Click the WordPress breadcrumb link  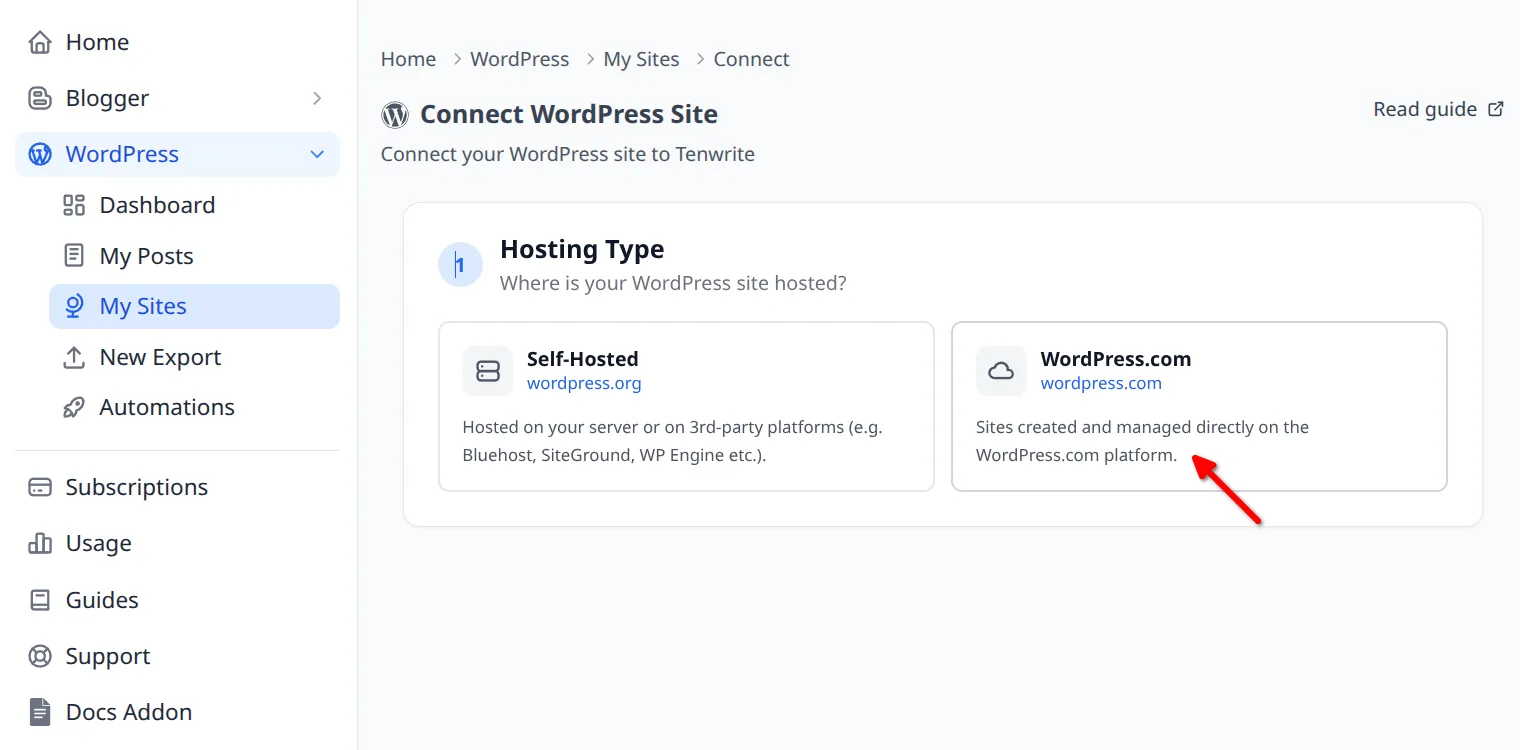[519, 58]
